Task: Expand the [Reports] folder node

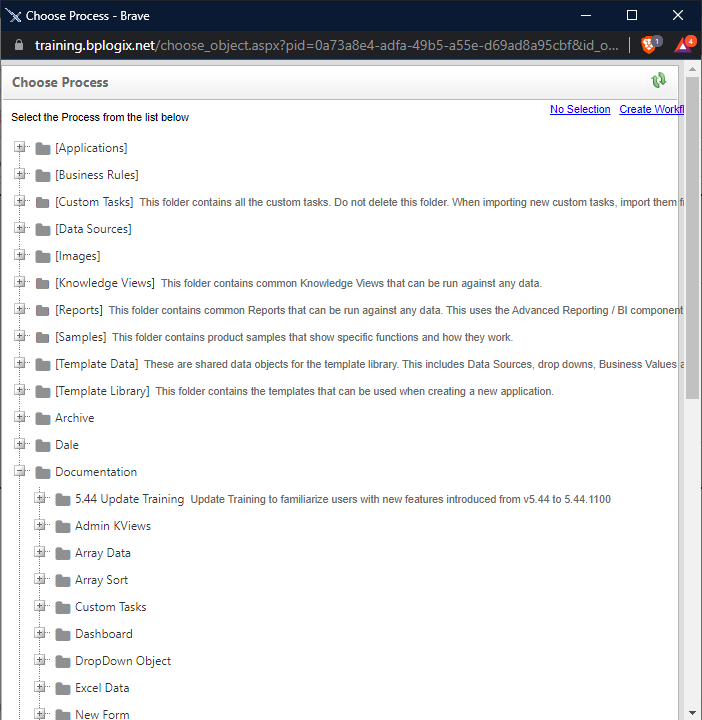Action: (19, 309)
